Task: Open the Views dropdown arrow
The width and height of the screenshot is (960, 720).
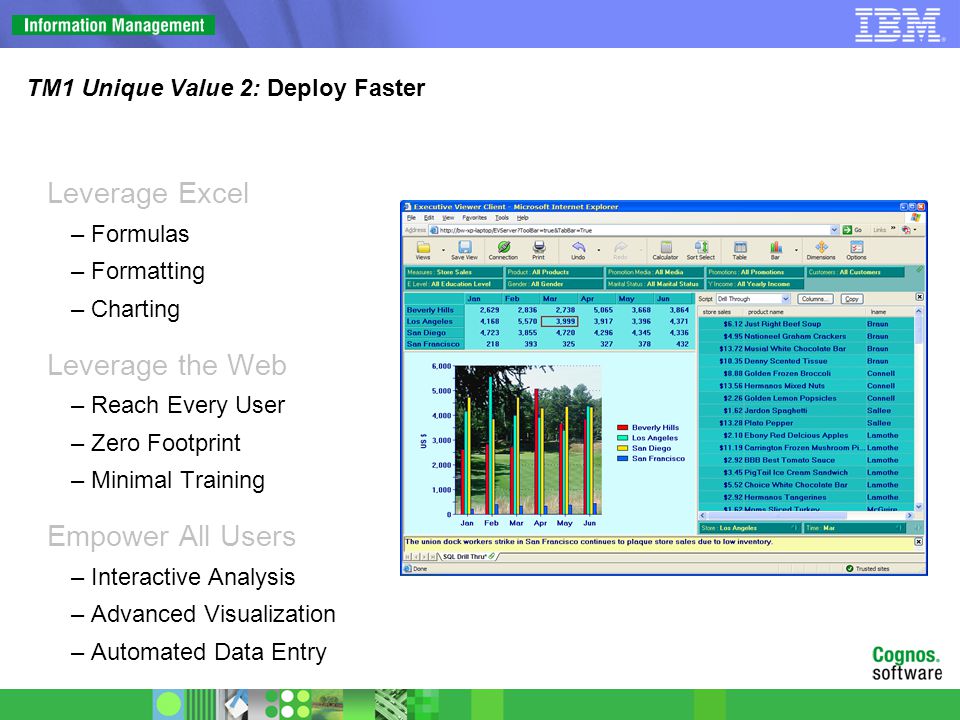Action: pos(443,250)
